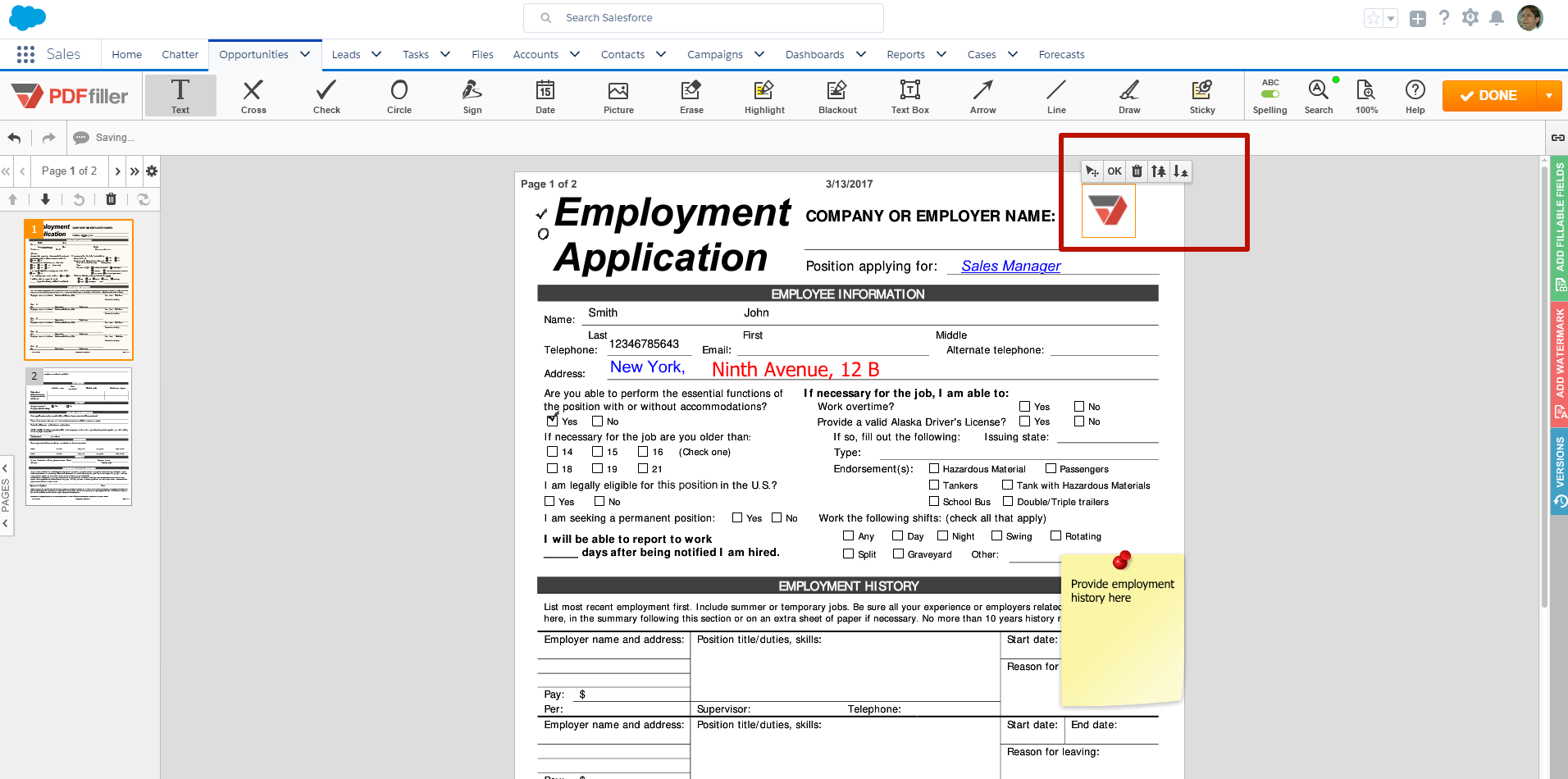Select page 2 thumbnail

(x=79, y=436)
